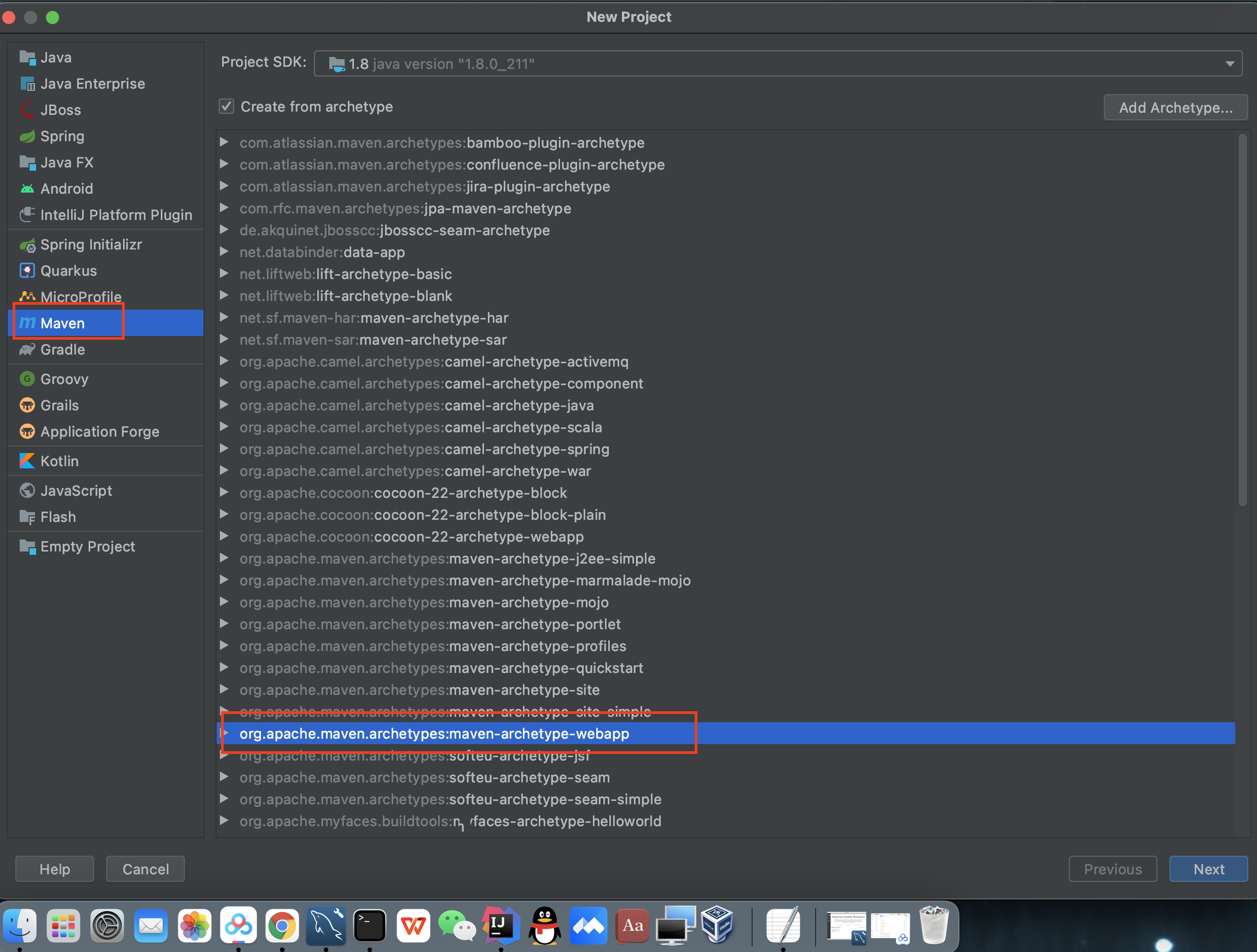The height and width of the screenshot is (952, 1257).
Task: Choose the JBoss icon in sidebar
Action: [27, 109]
